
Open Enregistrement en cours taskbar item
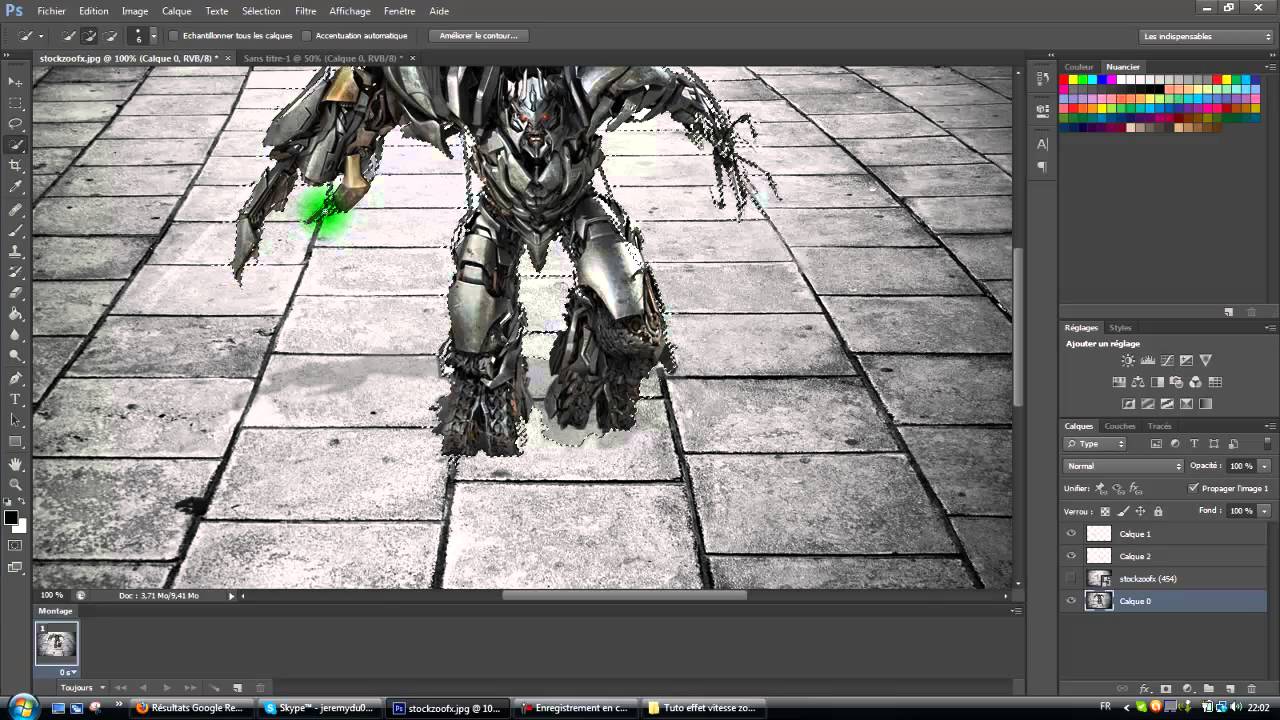click(577, 708)
